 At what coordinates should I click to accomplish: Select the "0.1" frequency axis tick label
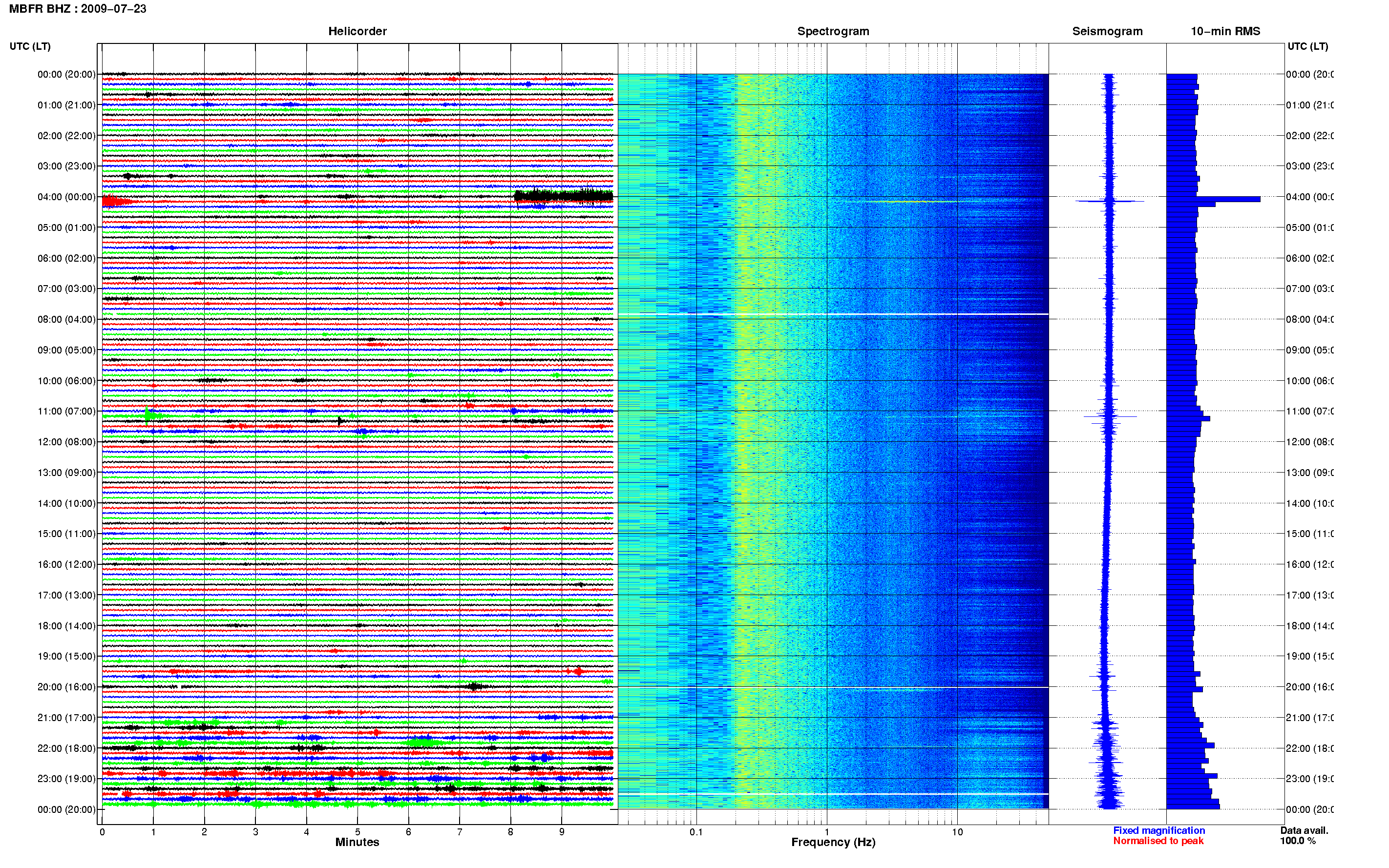tap(696, 832)
